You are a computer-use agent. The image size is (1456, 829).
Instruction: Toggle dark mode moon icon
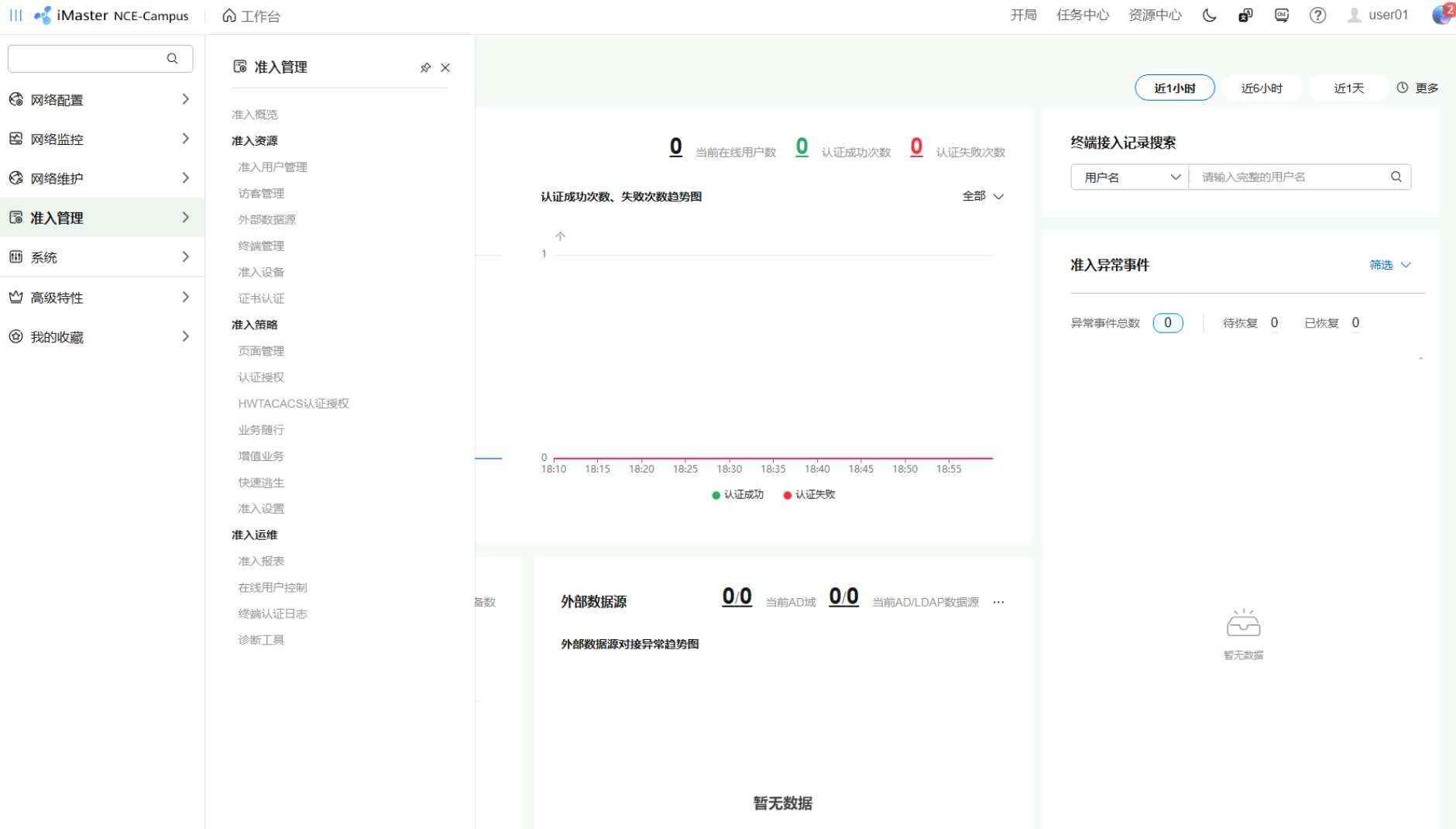[x=1209, y=15]
